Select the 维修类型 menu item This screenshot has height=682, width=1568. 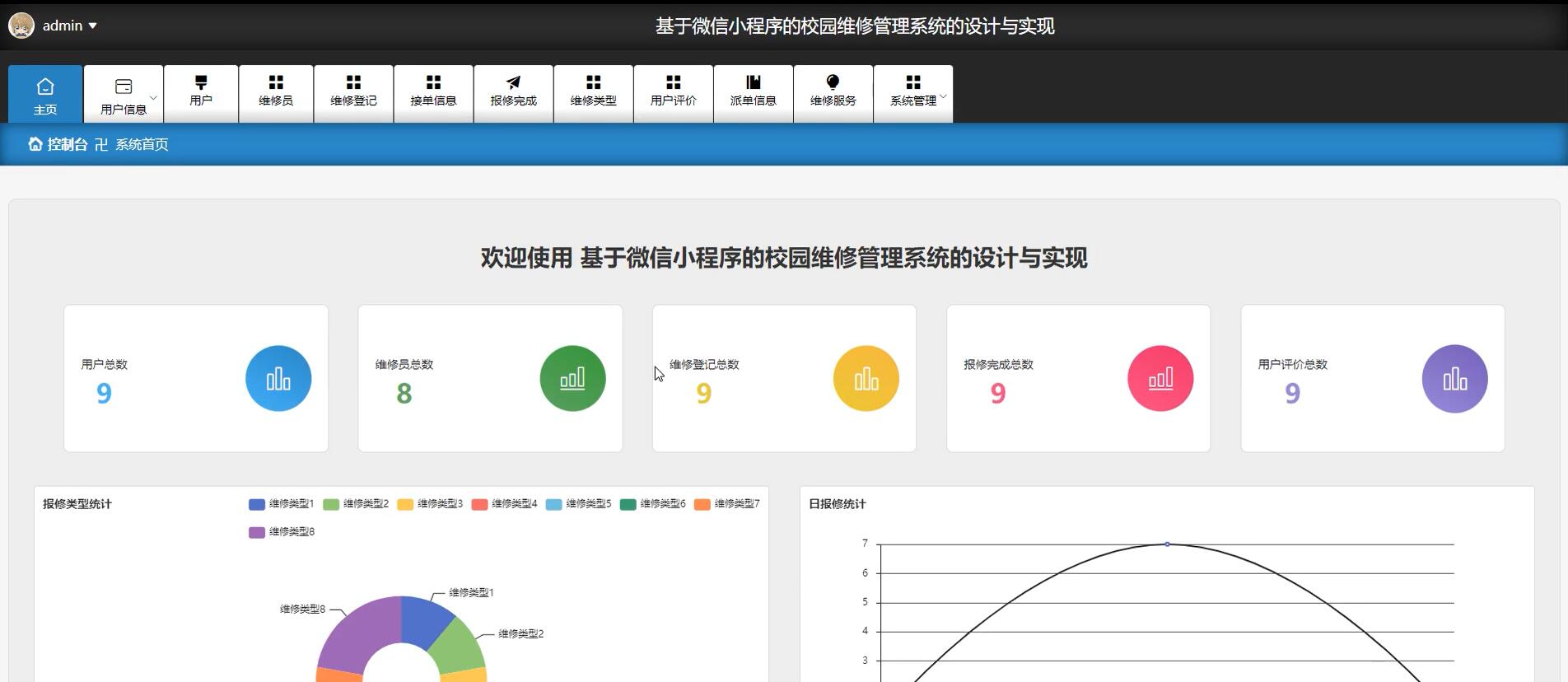593,94
